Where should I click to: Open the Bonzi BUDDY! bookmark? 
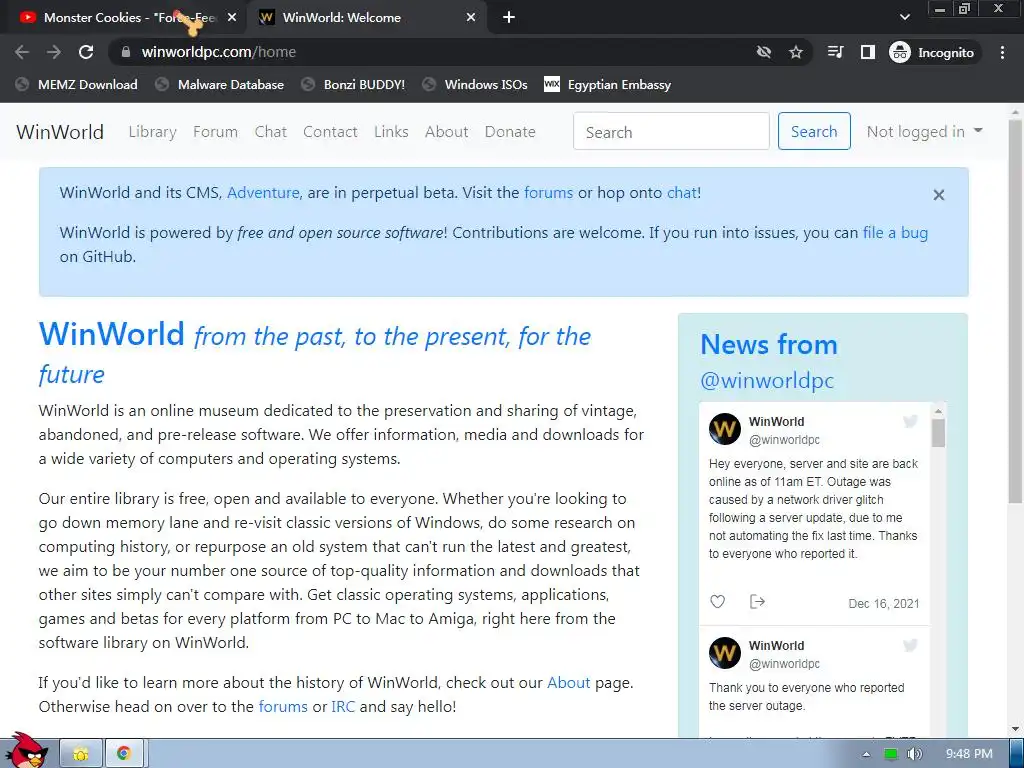click(x=353, y=84)
